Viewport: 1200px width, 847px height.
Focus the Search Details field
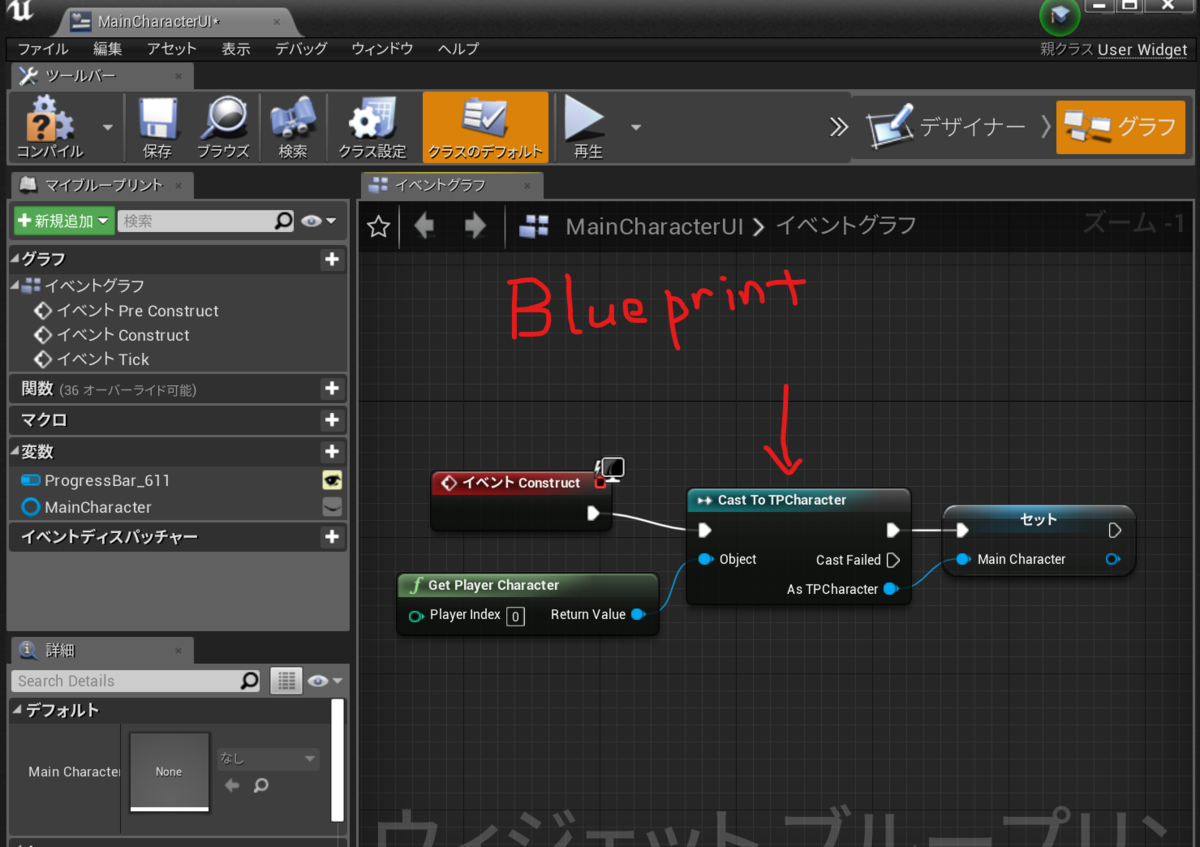coord(137,681)
